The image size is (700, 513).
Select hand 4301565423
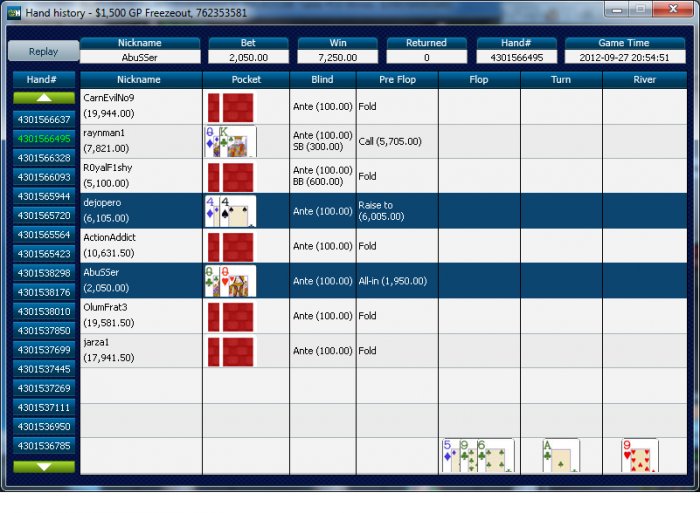[x=44, y=254]
